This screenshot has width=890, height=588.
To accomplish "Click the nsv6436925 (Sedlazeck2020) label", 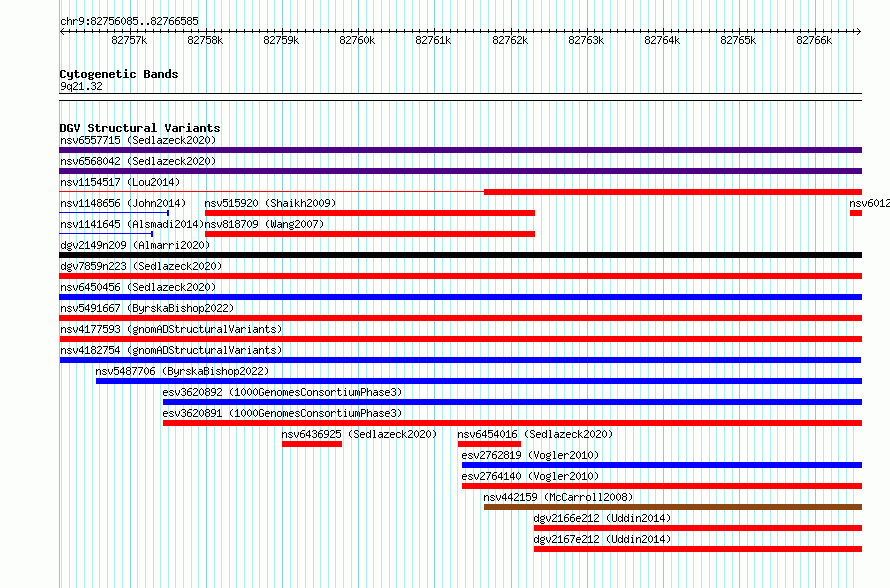I will click(359, 434).
